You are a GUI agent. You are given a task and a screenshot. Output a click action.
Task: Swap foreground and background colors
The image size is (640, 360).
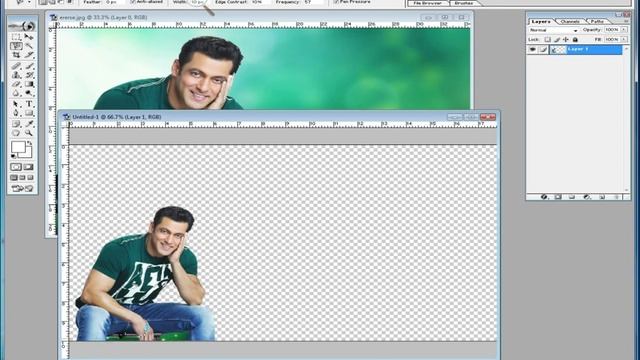pos(30,143)
